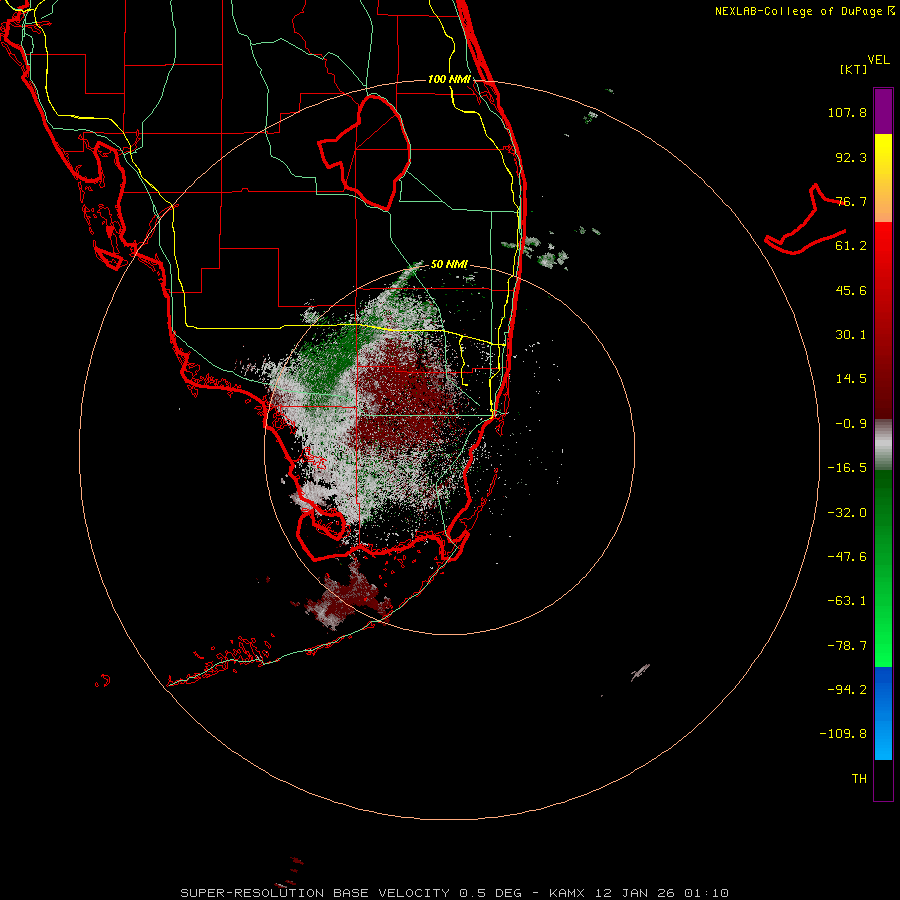Click the 92.3 velocity scale value
The image size is (900, 900).
(x=851, y=157)
